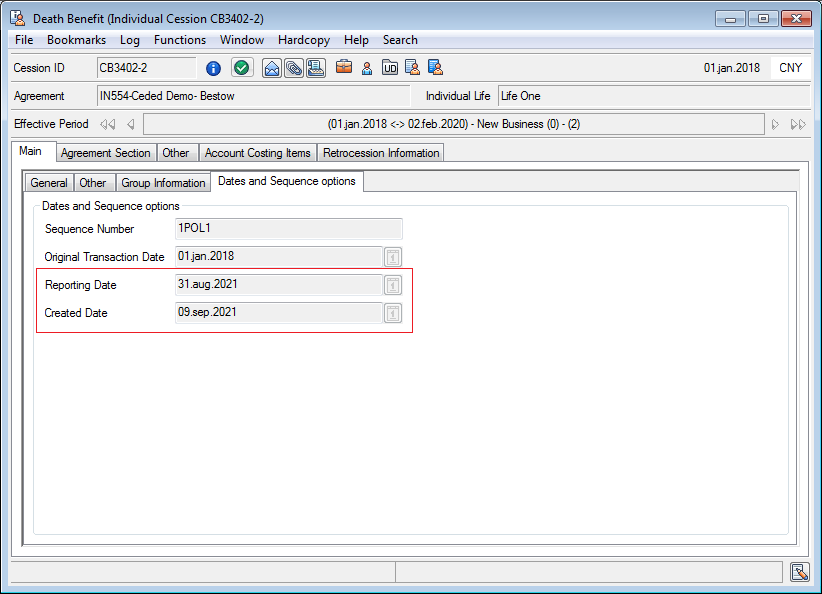
Task: Click the paperclip attachments icon
Action: 294,68
